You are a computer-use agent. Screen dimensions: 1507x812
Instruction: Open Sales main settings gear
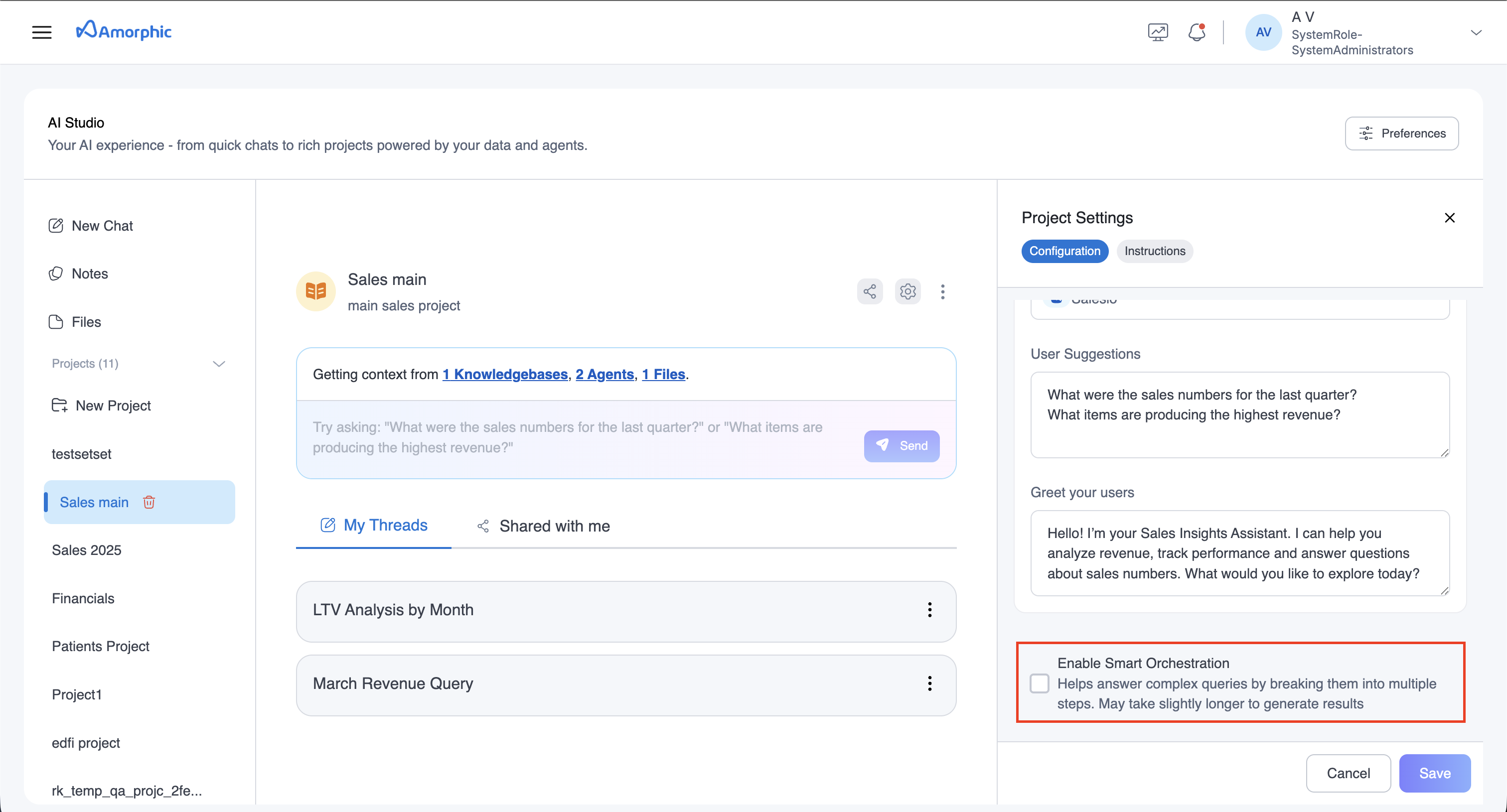coord(907,291)
